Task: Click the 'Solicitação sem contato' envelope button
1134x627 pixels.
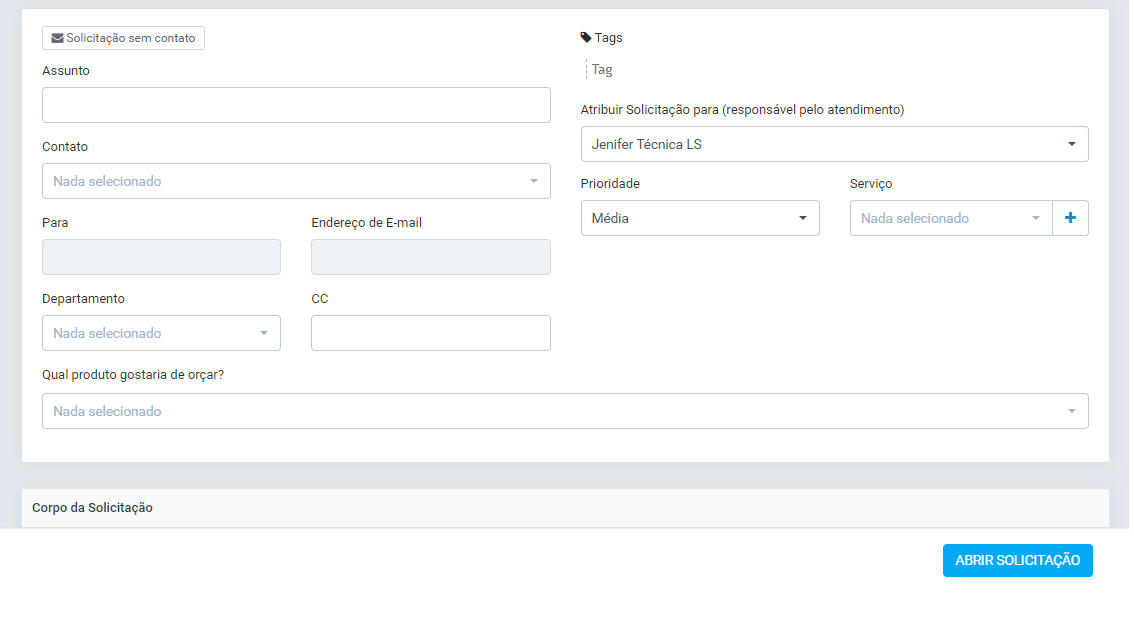Action: [123, 38]
